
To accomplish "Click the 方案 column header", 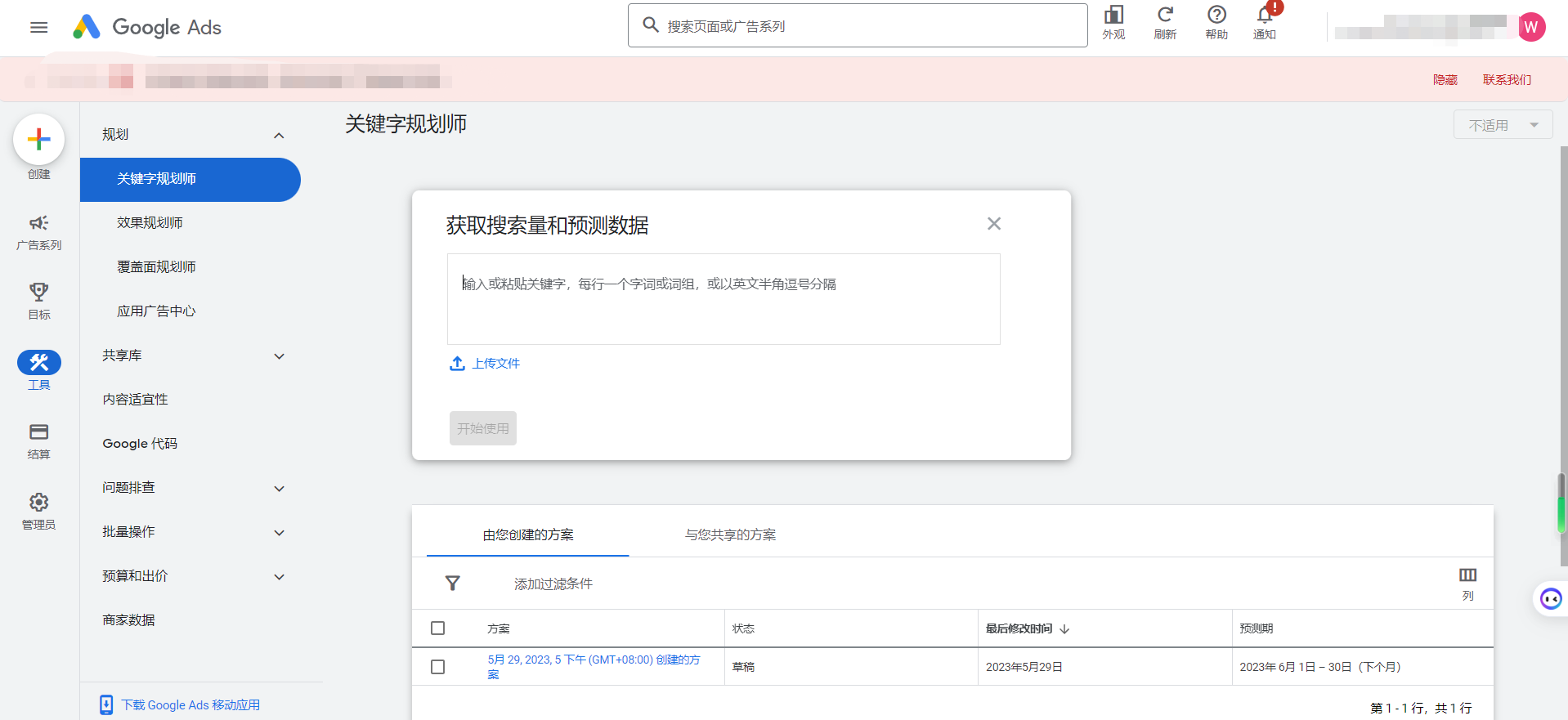I will point(499,628).
